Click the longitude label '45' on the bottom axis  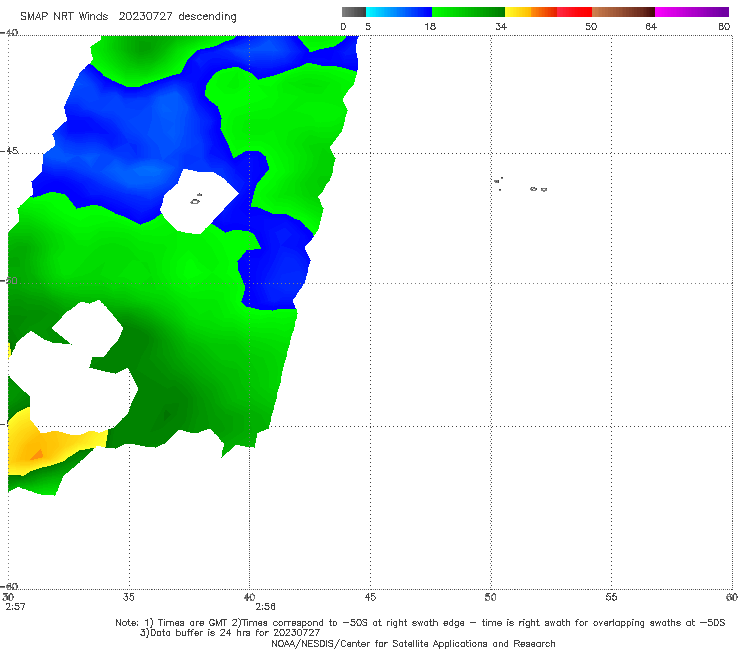370,597
